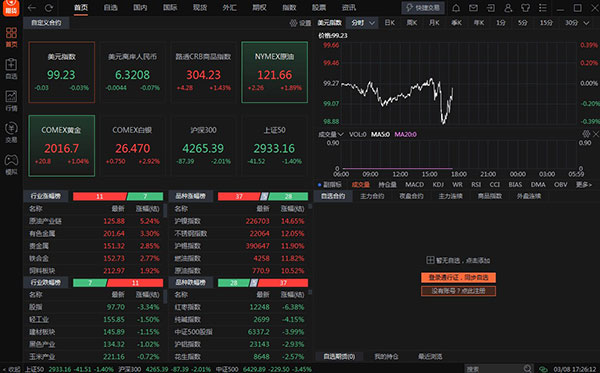Select 持仓量 sub-indicator

pos(387,185)
